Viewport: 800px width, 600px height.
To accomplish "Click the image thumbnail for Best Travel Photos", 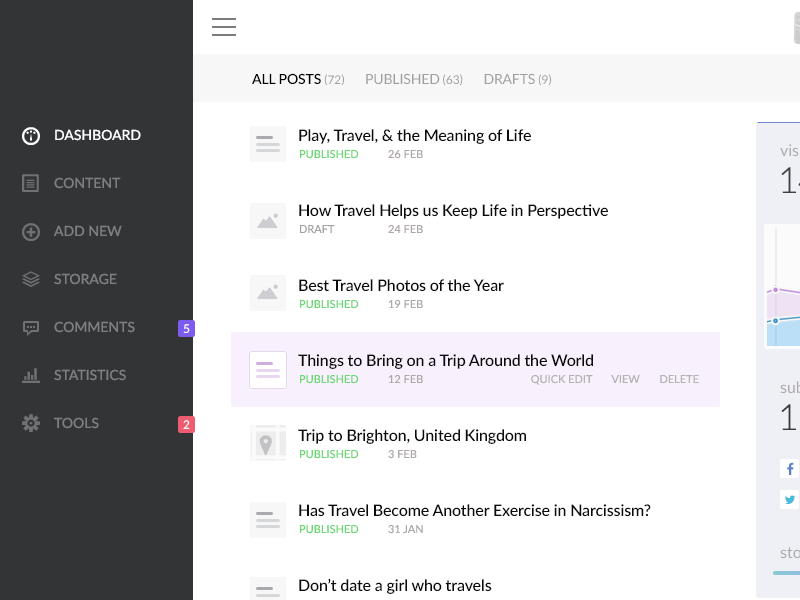I will coord(268,292).
